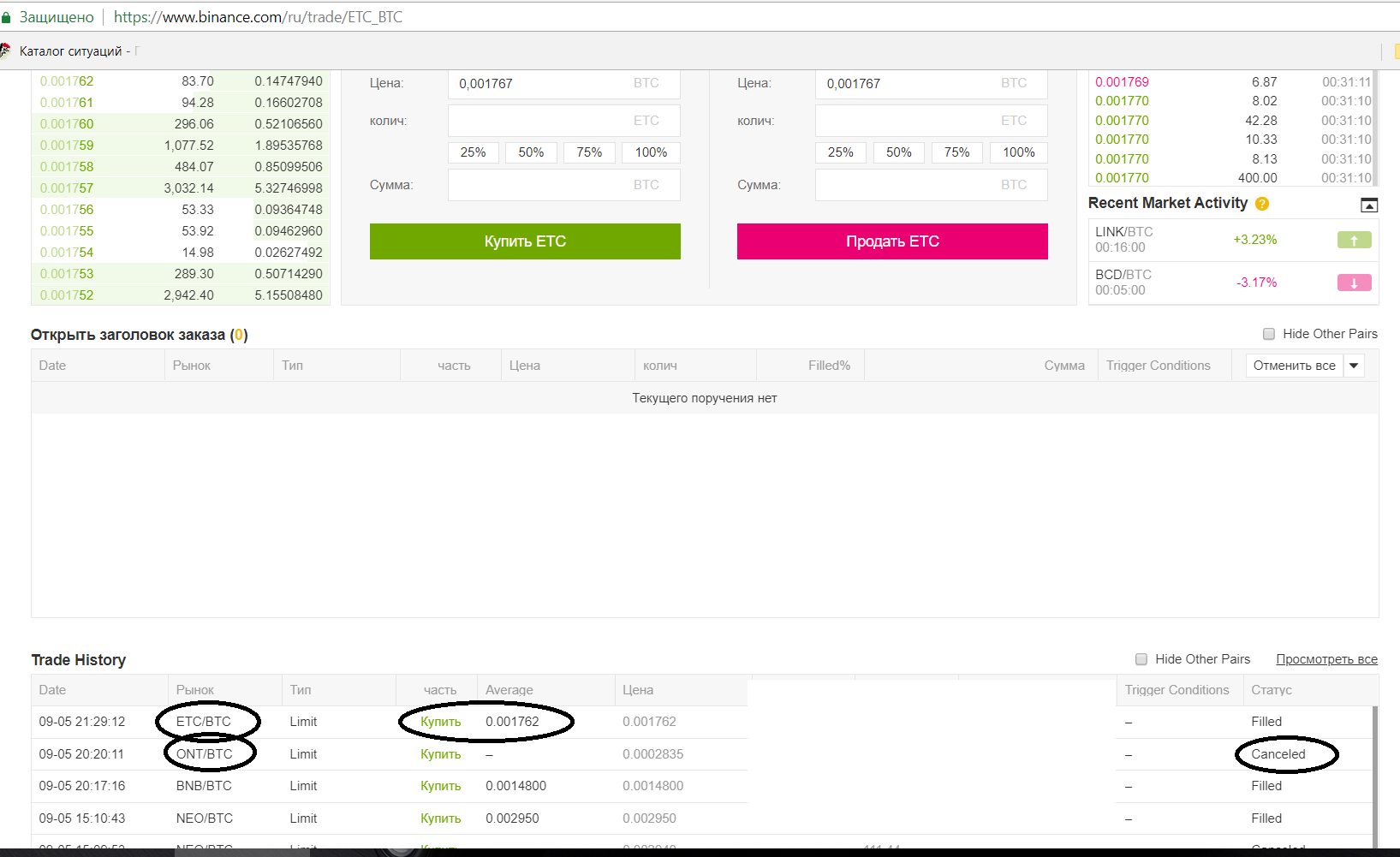Select order book price 0.001753
This screenshot has width=1400, height=857.
tap(67, 274)
